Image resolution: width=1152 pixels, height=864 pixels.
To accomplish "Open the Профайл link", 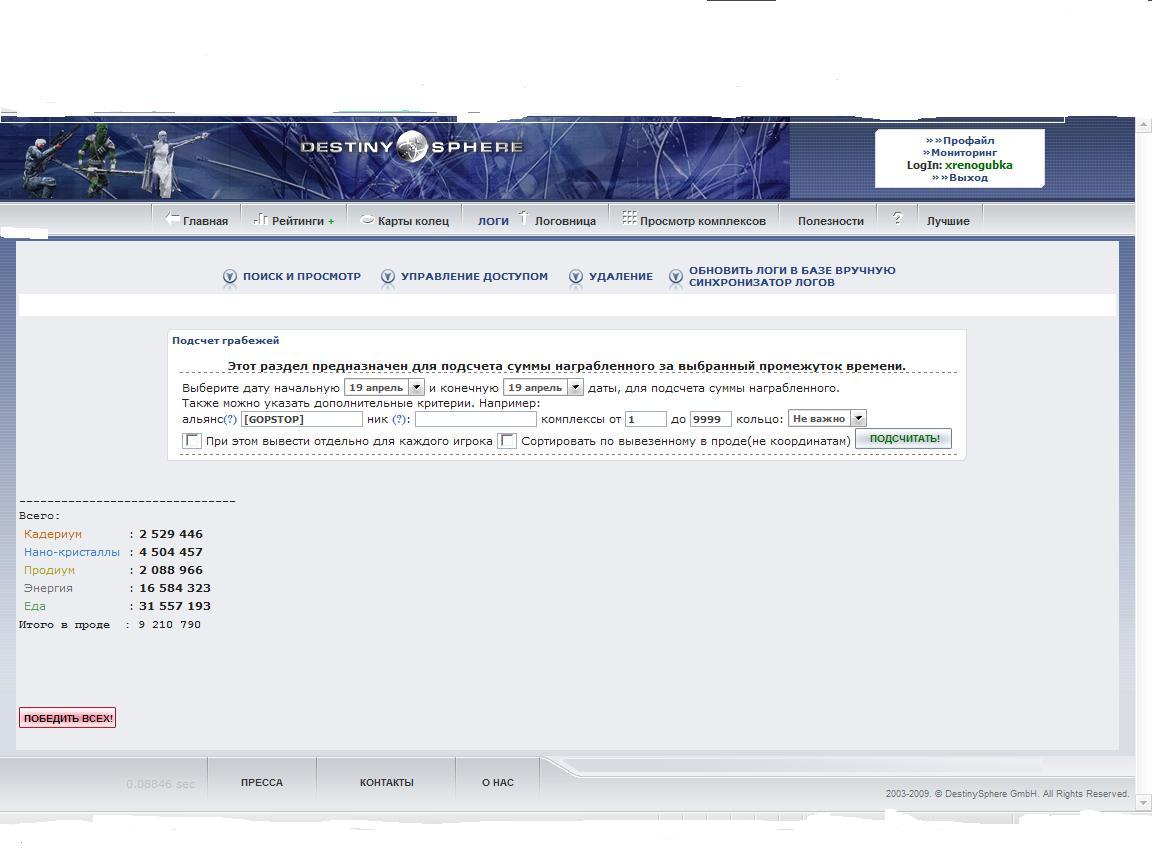I will (x=967, y=141).
